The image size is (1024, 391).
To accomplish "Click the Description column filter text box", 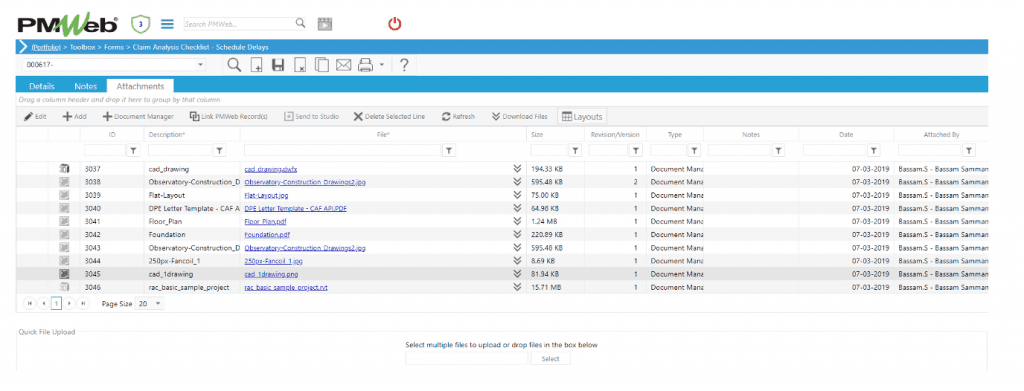I will (x=181, y=151).
